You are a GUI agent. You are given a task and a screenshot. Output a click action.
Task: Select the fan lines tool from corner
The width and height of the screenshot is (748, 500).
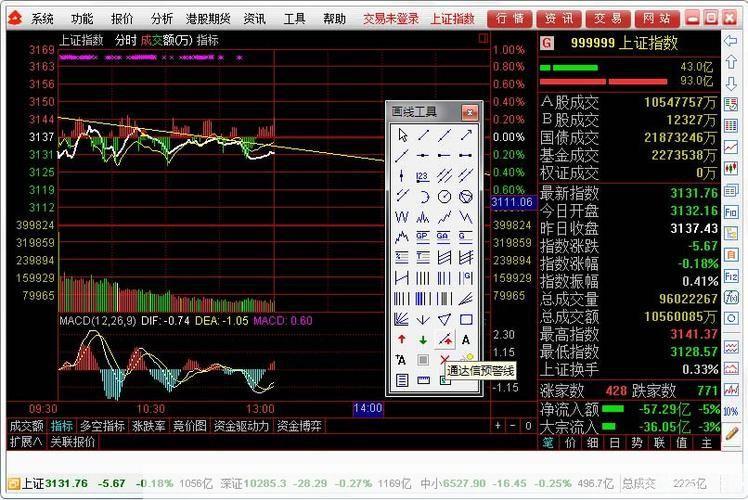click(x=402, y=319)
